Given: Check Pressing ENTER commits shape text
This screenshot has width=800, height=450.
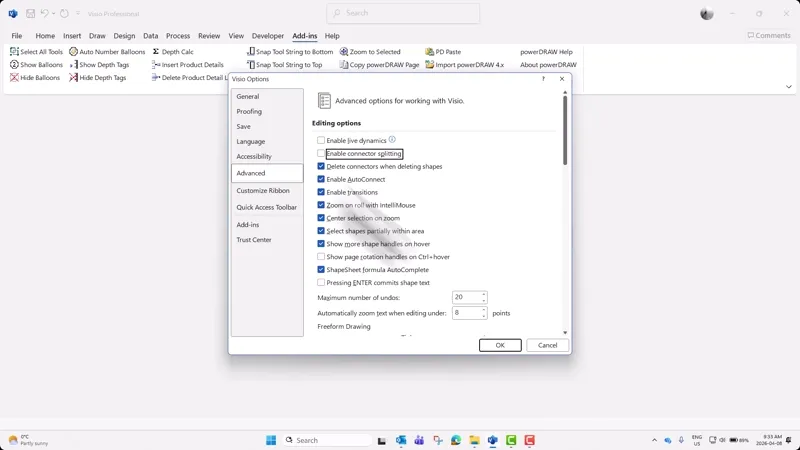Looking at the screenshot, I should [321, 282].
